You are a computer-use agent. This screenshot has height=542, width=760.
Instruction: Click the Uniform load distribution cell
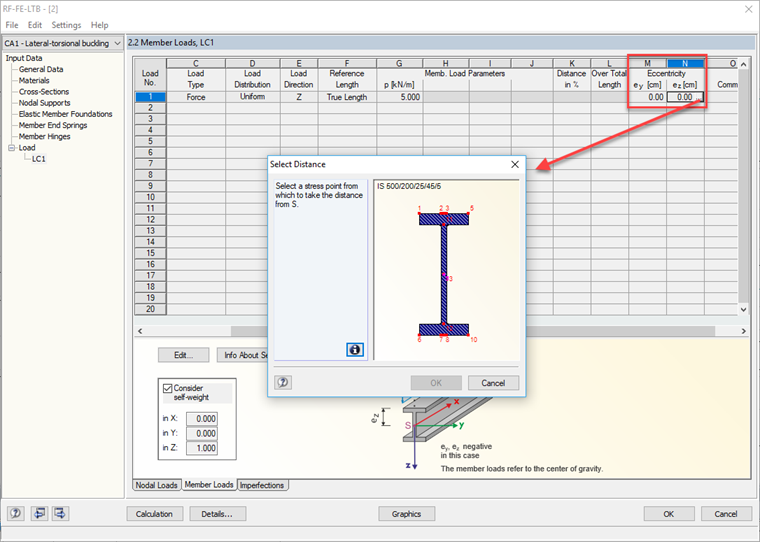click(253, 97)
